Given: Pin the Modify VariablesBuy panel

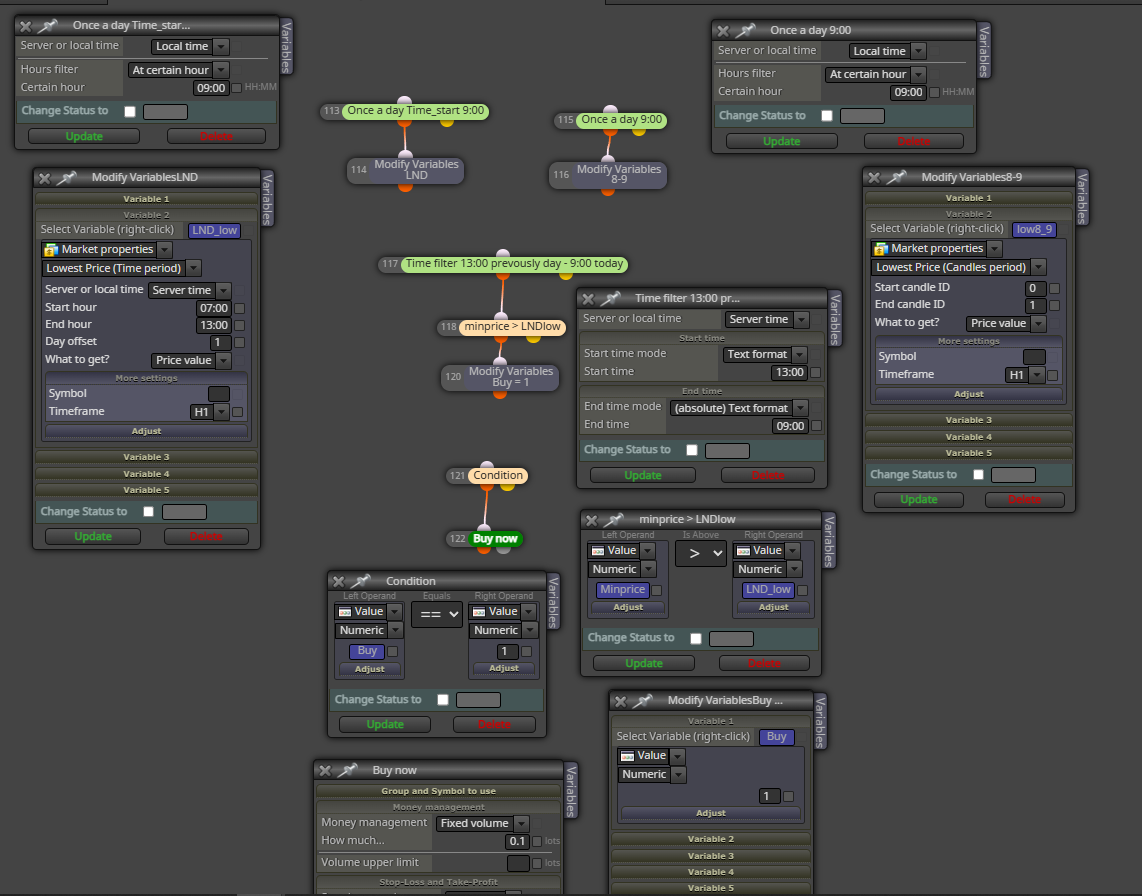Looking at the screenshot, I should click(x=642, y=700).
